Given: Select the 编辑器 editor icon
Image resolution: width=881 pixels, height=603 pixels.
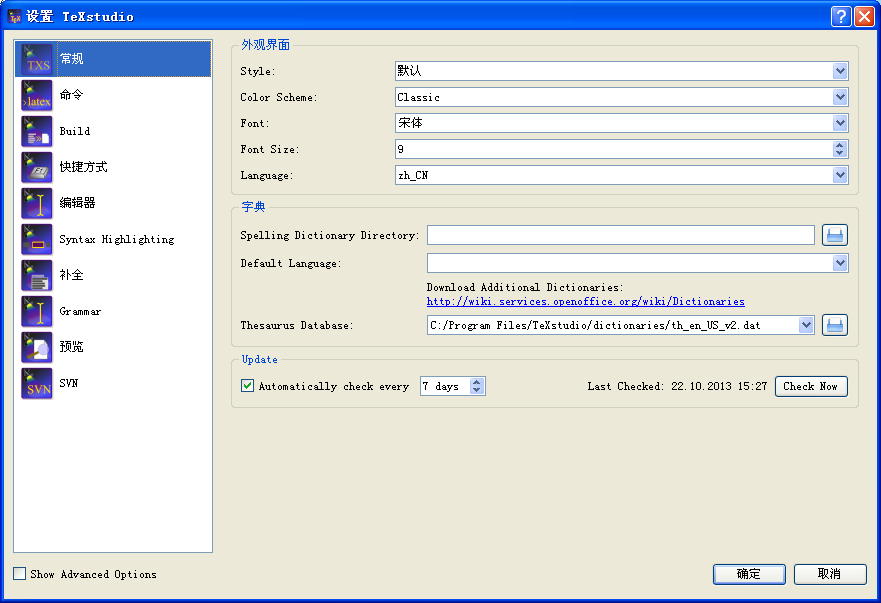Looking at the screenshot, I should 37,203.
